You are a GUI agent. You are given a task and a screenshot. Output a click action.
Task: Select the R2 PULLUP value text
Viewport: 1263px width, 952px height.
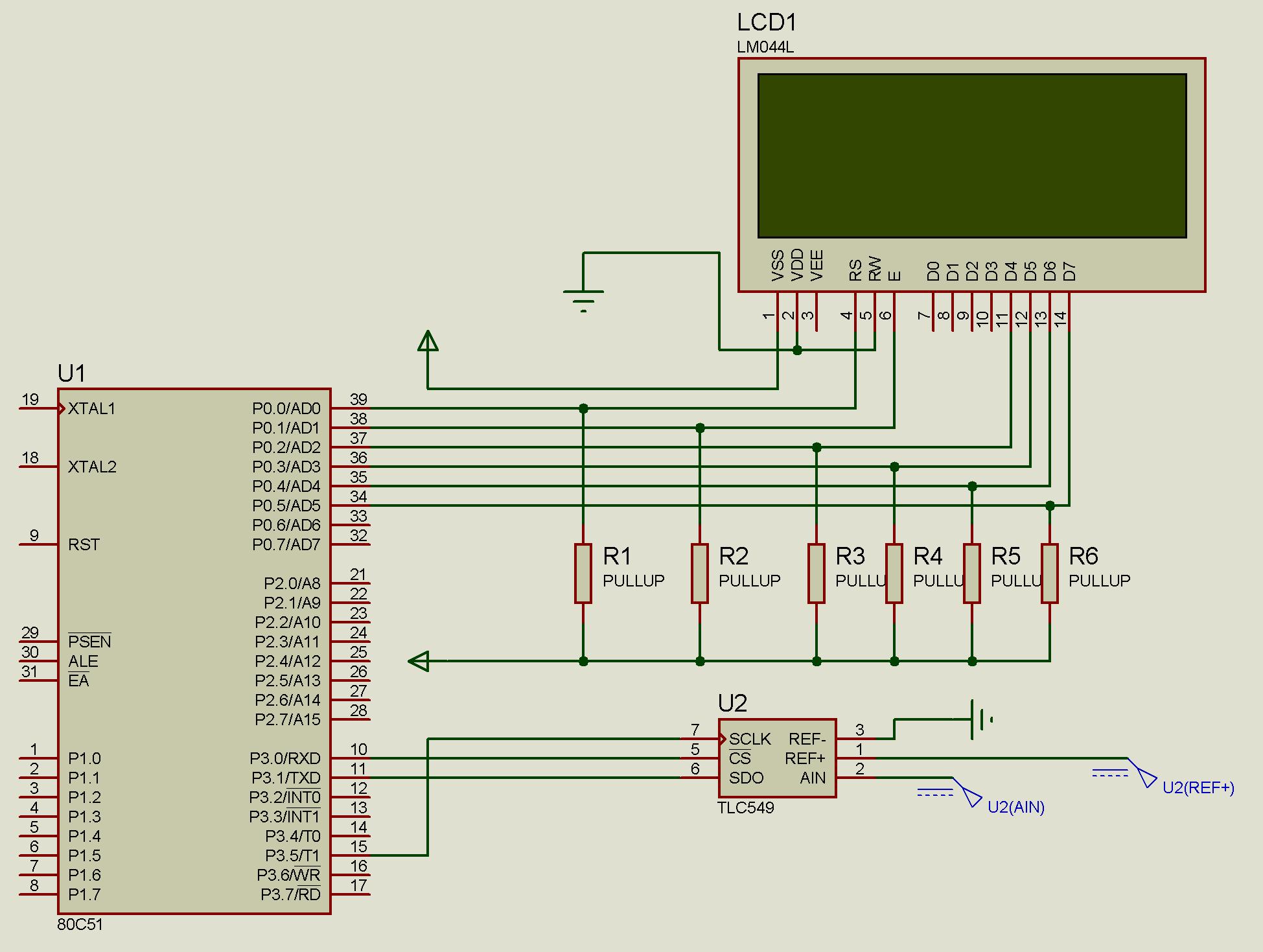pos(750,581)
